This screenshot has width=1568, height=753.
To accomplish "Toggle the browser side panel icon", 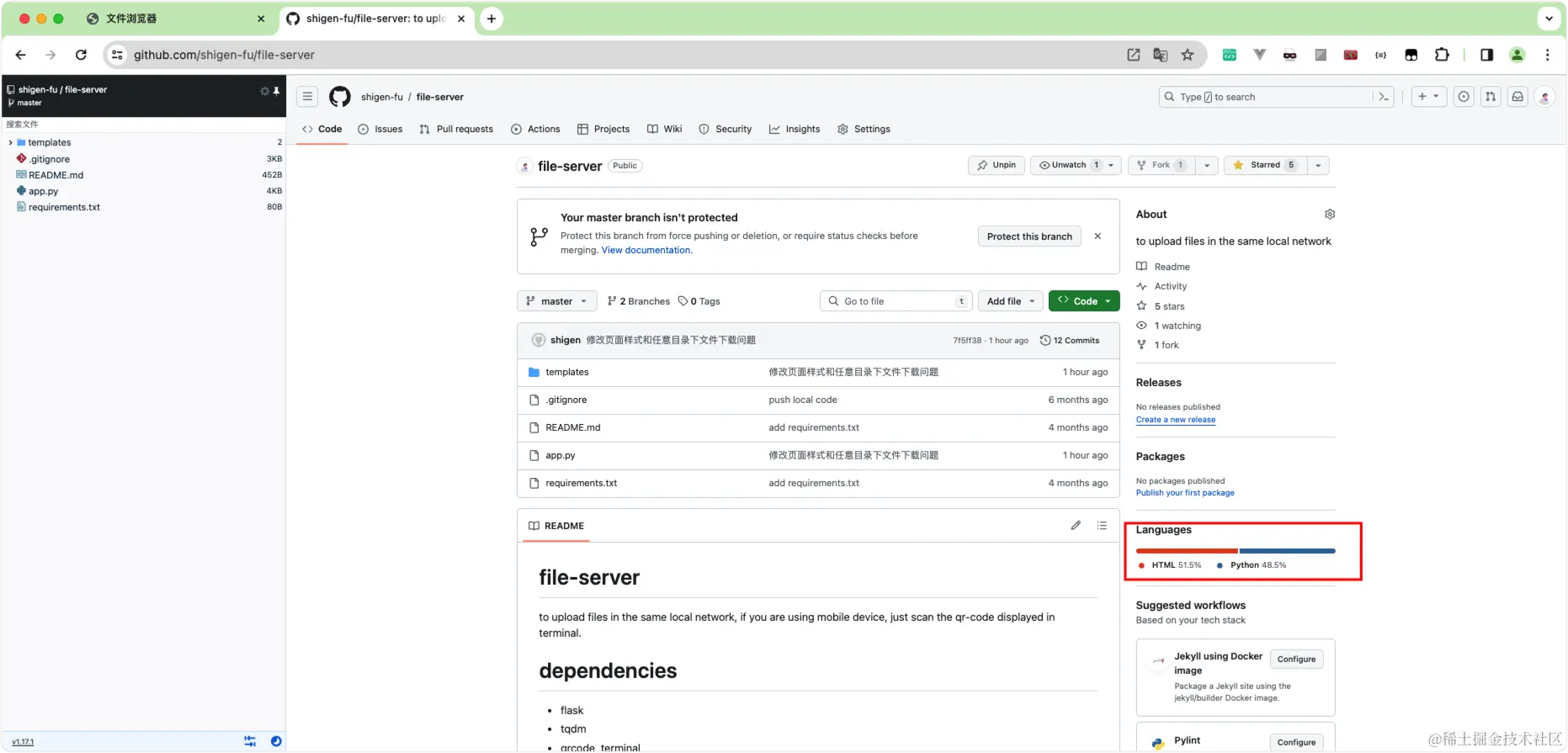I will point(1487,55).
